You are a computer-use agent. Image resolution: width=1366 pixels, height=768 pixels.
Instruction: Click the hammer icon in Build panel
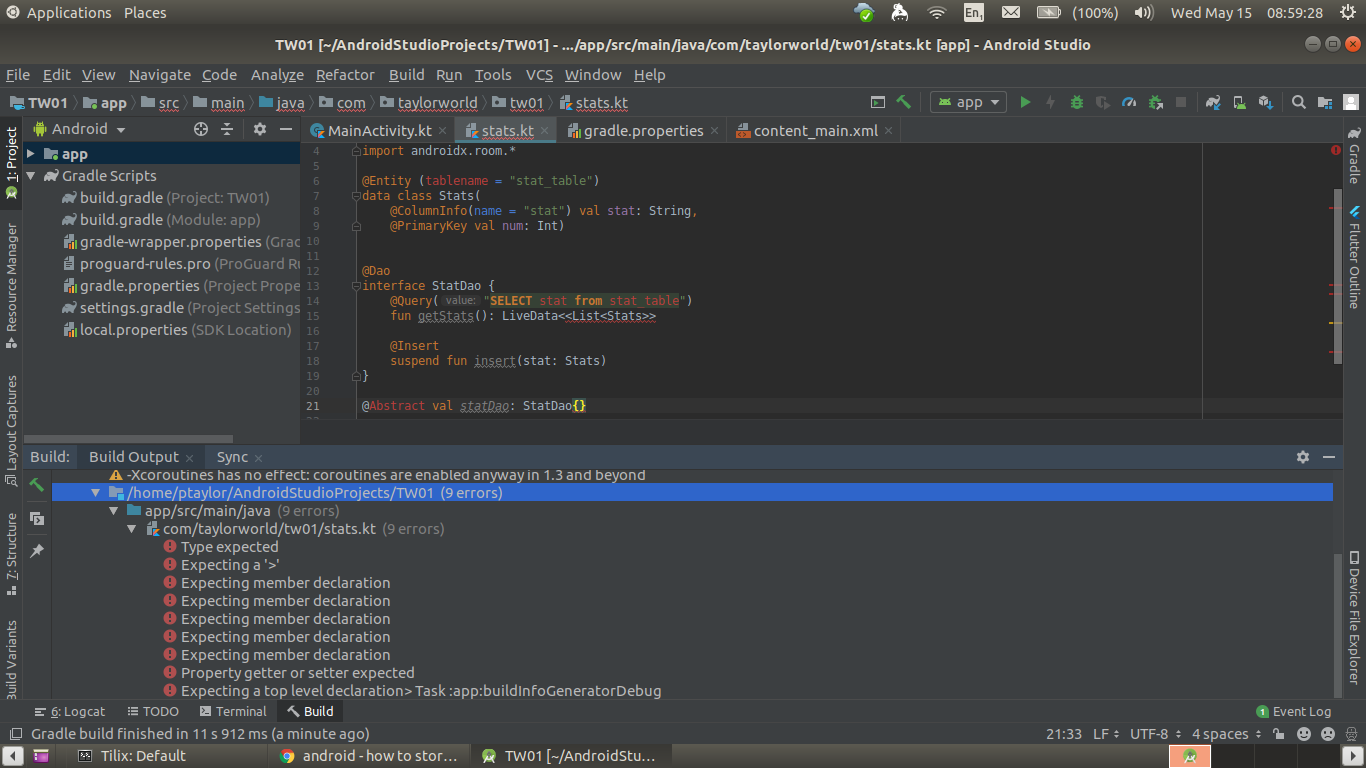[37, 485]
